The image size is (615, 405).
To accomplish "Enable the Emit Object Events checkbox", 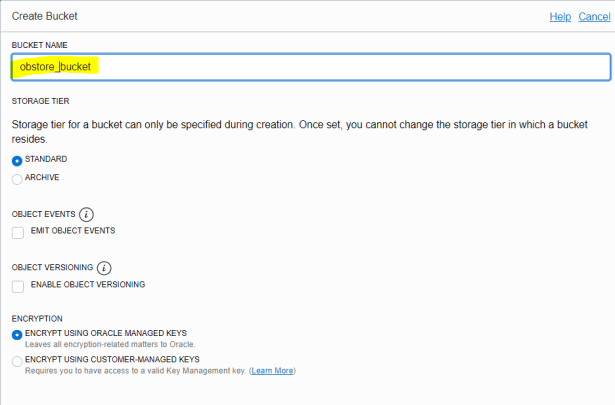I will [18, 232].
